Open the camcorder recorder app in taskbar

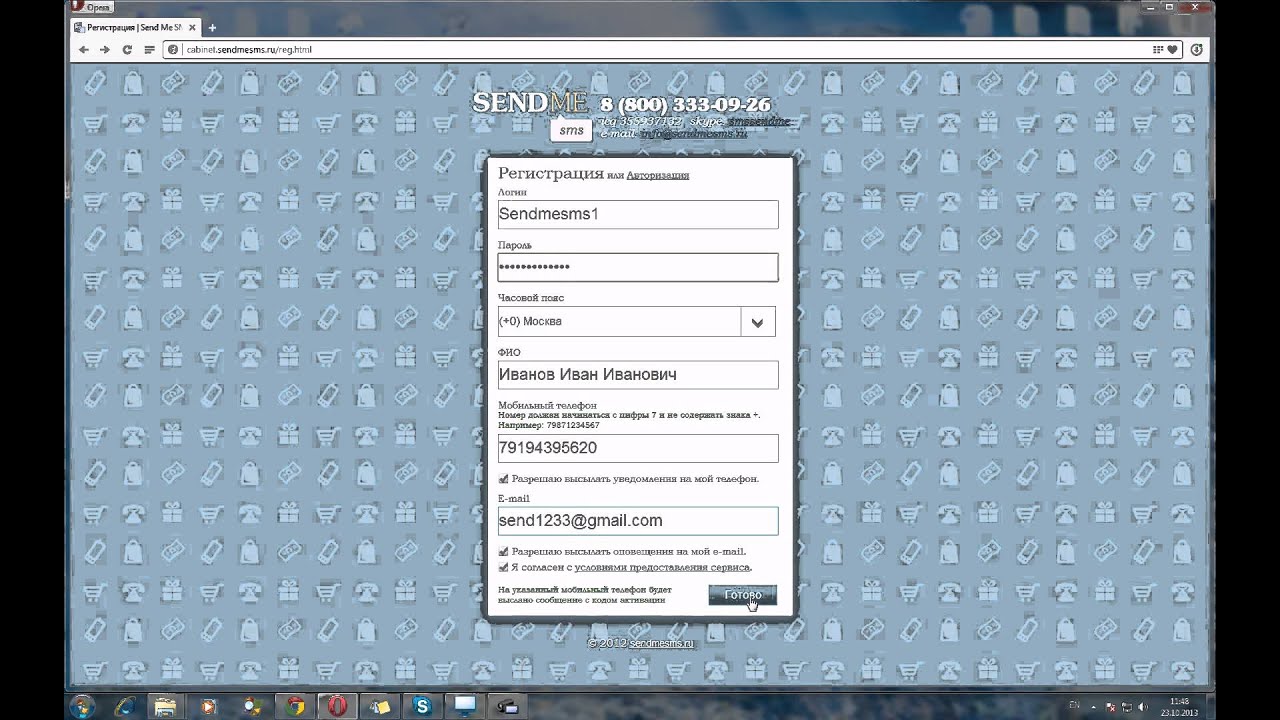coord(508,706)
